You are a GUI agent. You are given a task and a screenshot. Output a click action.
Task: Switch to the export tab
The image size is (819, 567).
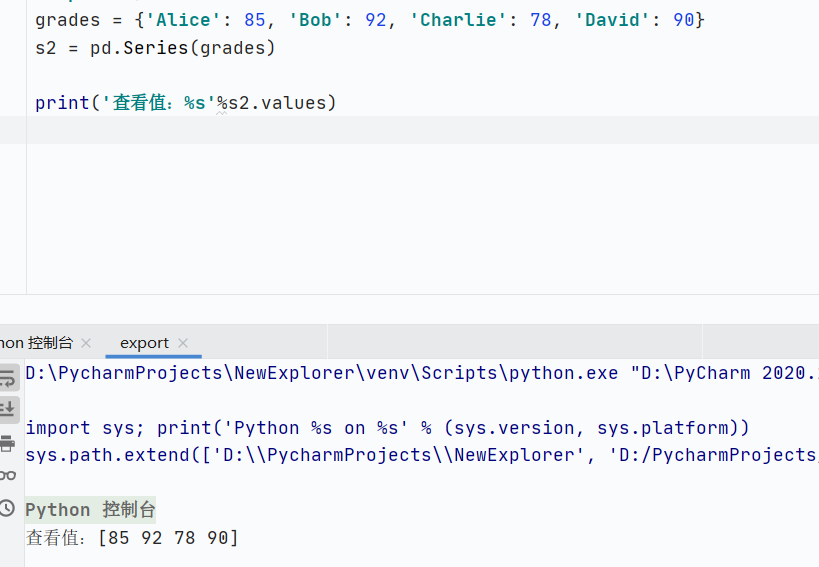144,343
